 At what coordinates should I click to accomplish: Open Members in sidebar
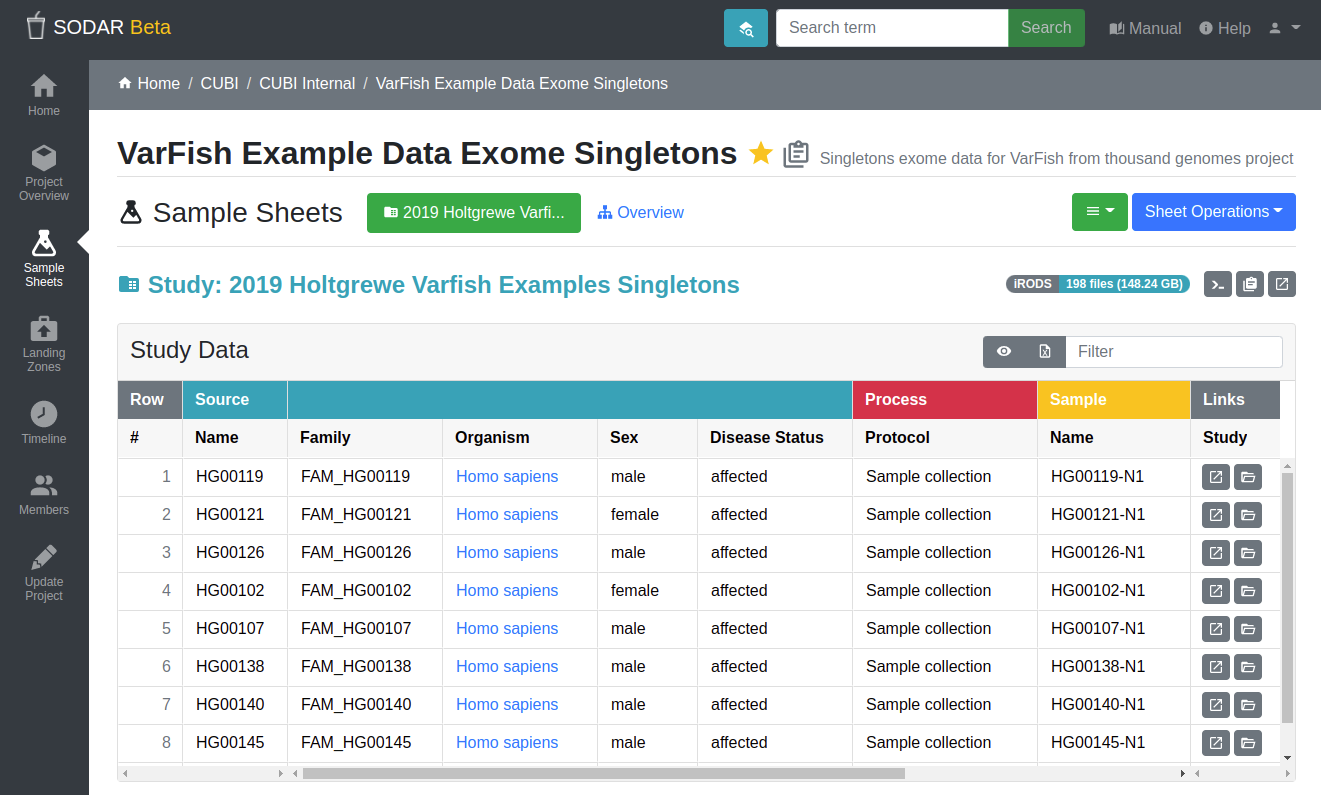pos(44,495)
